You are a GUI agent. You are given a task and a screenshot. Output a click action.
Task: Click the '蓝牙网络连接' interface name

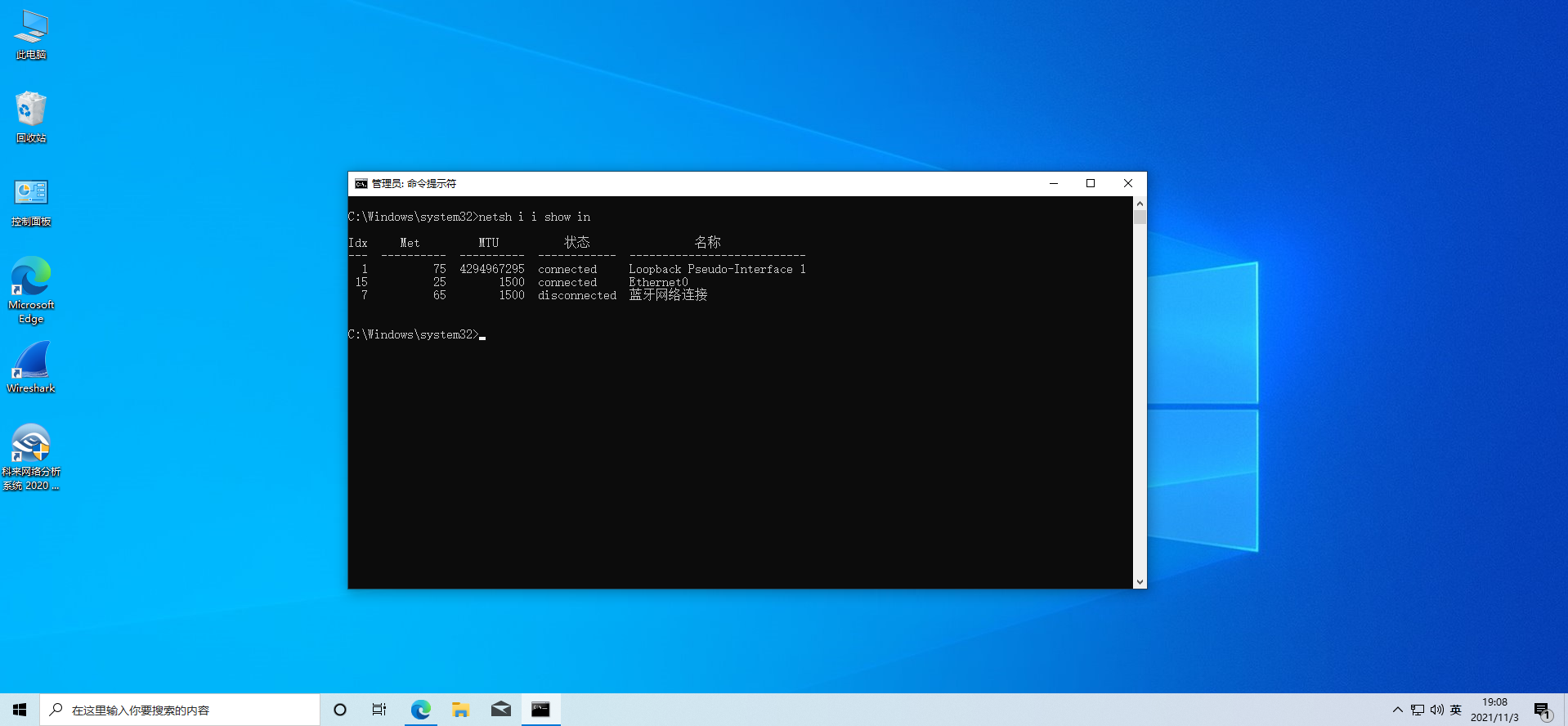pyautogui.click(x=668, y=295)
